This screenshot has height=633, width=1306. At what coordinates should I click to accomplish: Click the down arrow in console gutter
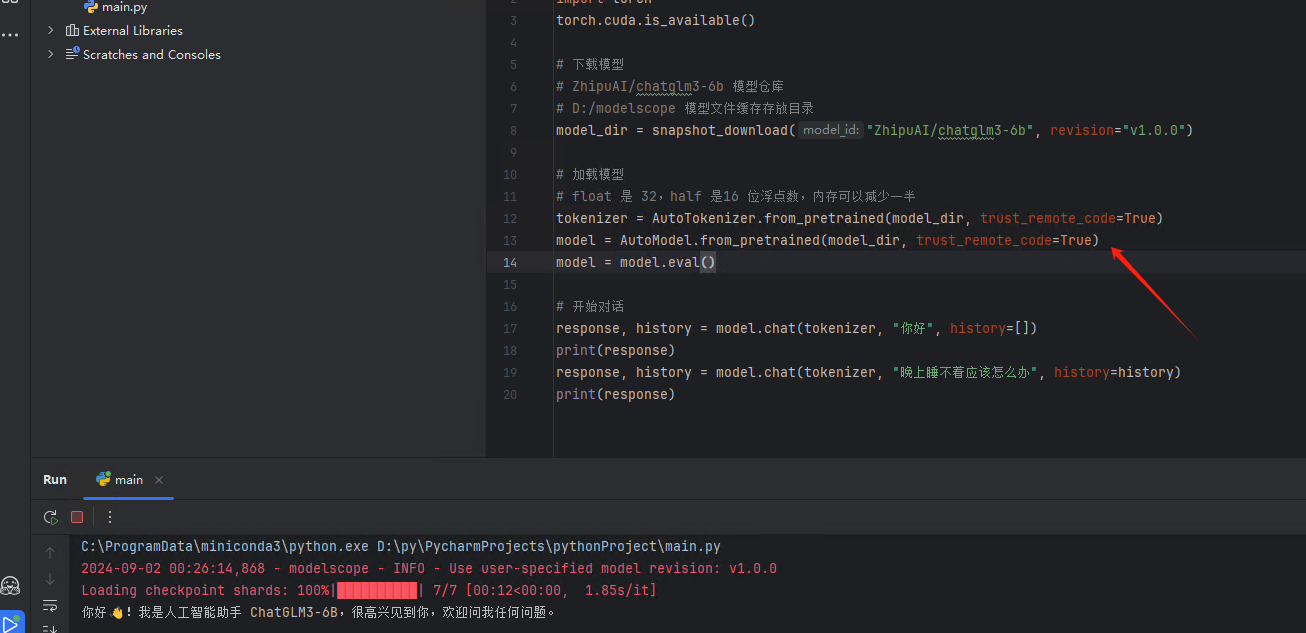tap(50, 579)
